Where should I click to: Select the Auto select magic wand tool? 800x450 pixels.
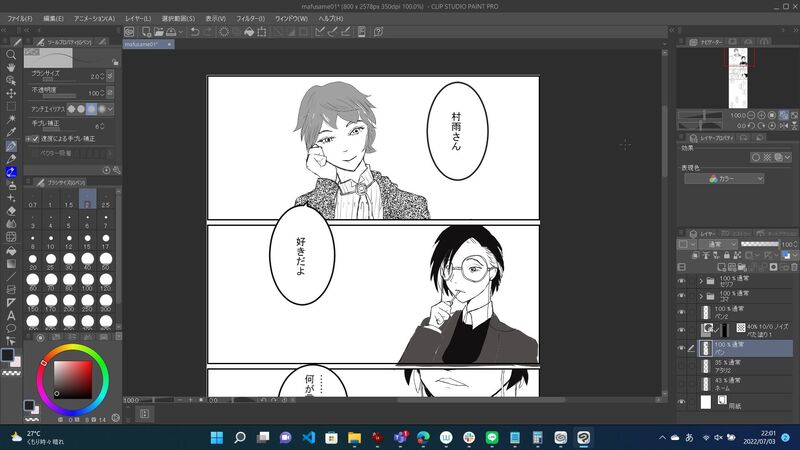click(11, 119)
